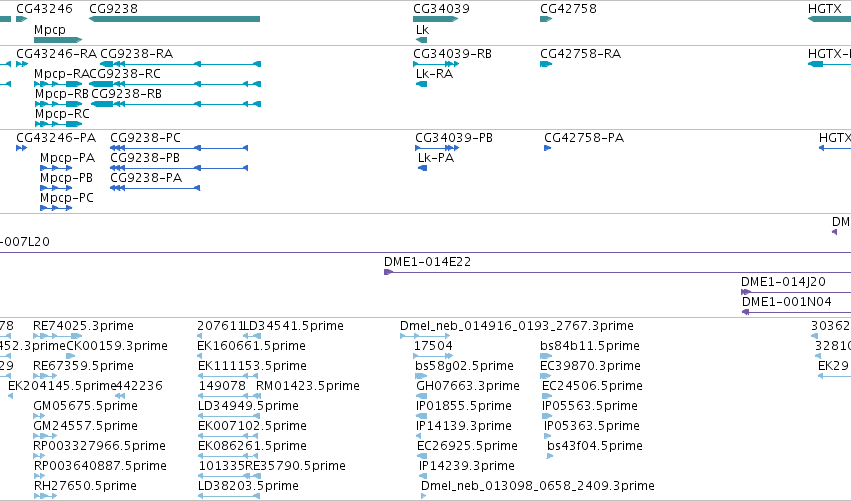851x501 pixels.
Task: Open the Mpcp-RC transcript label
Action: pyautogui.click(x=62, y=114)
